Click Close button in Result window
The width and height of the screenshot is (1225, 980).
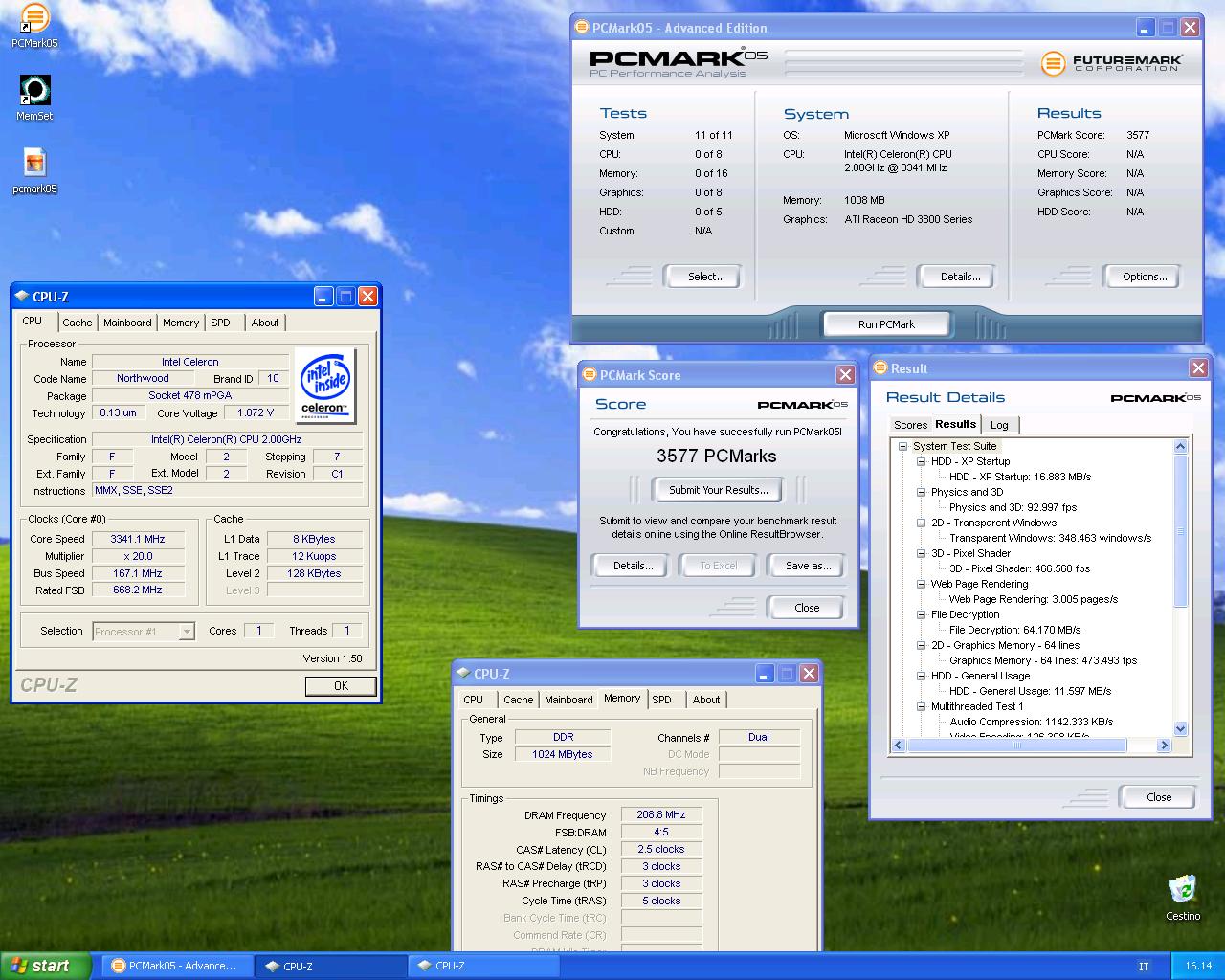click(1158, 797)
